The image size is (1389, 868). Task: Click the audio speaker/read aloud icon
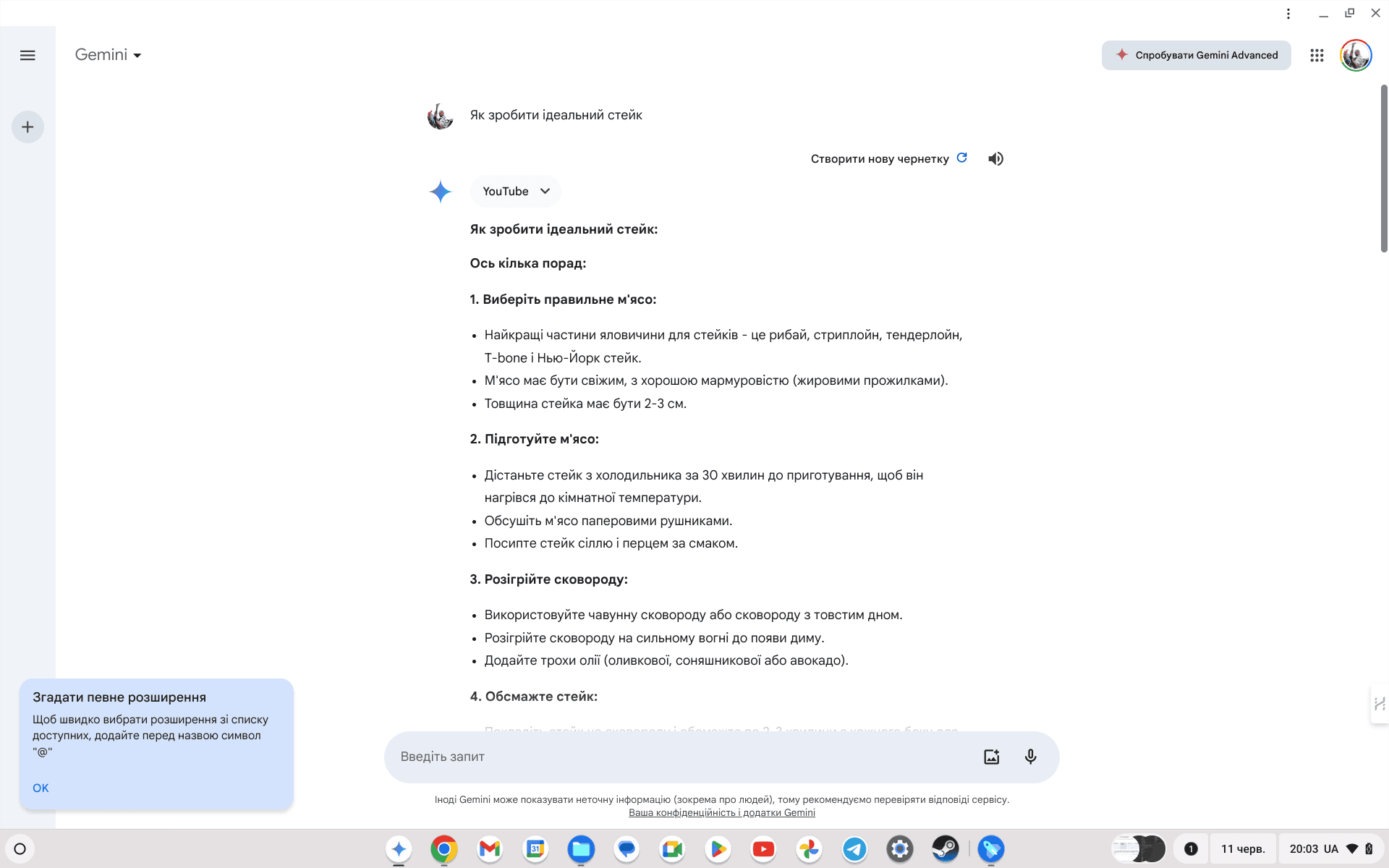point(996,158)
